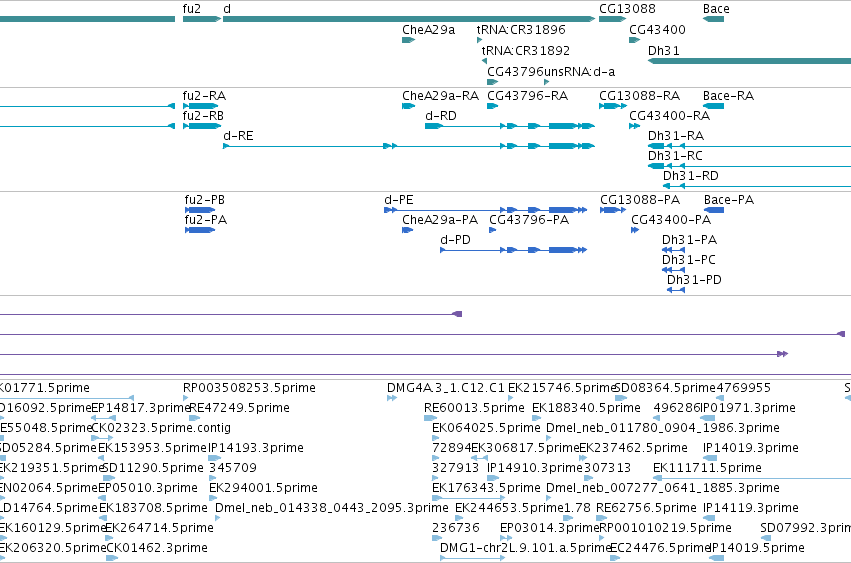Select the CK02323.5prime.contig EST label
This screenshot has height=563, width=851.
point(161,428)
